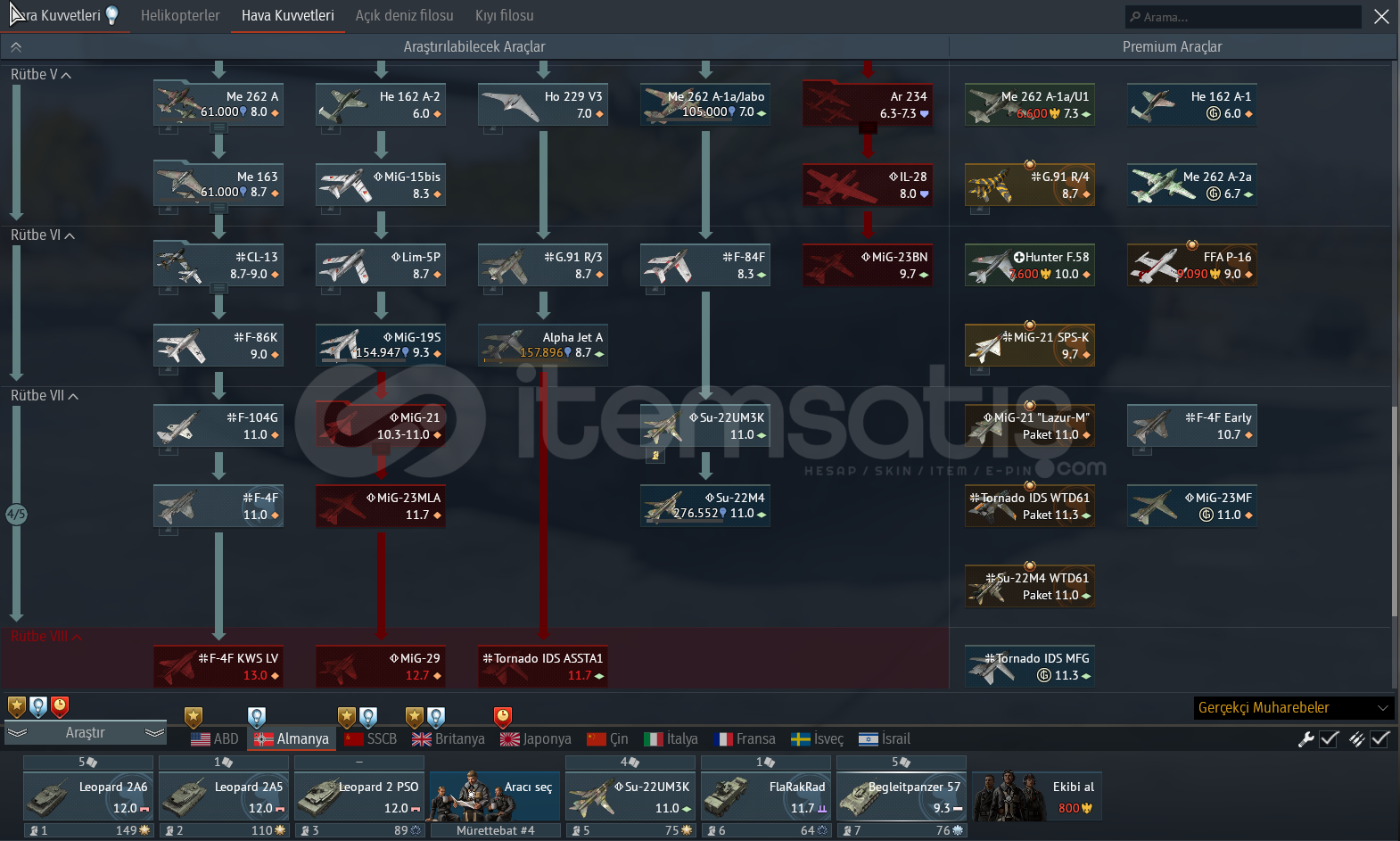
Task: Click the double-chevron collapse tree header
Action: point(16,47)
